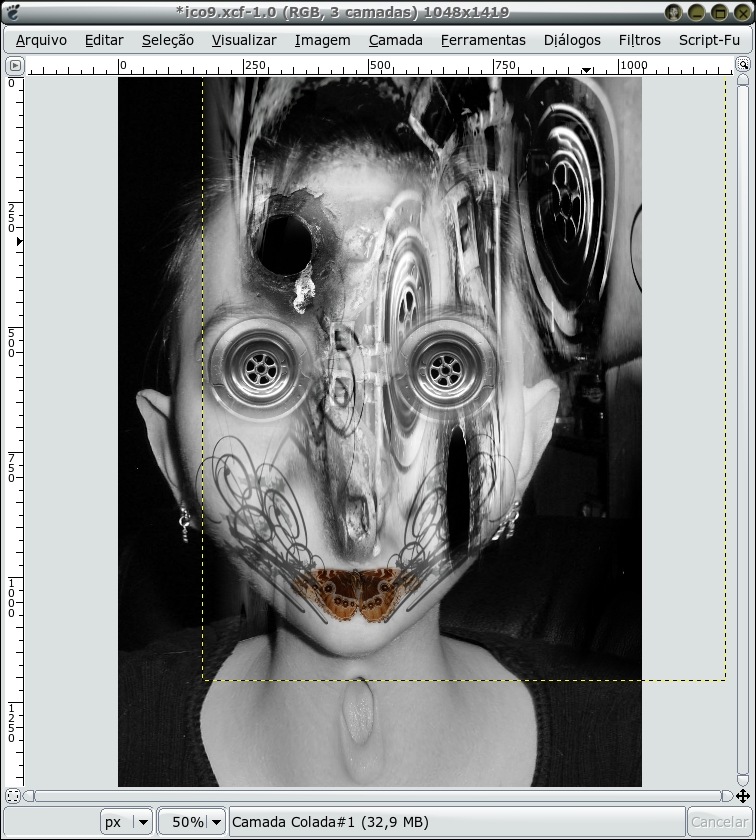756x840 pixels.
Task: Open the Arquivo menu
Action: coord(41,40)
